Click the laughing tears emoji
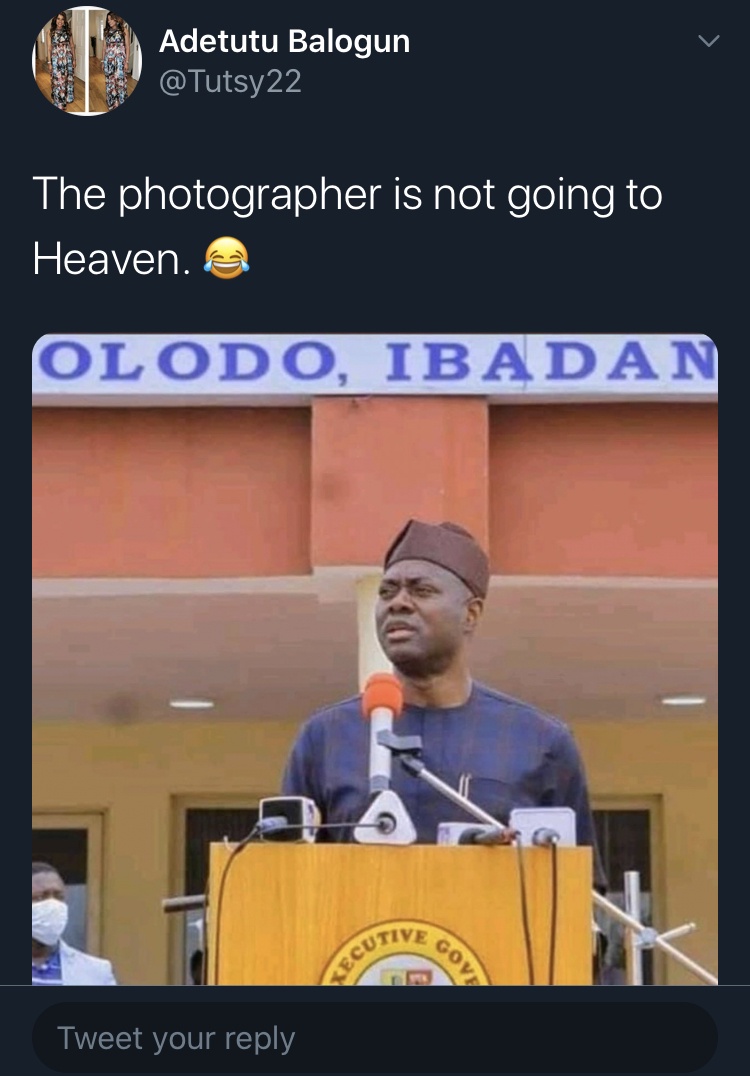Viewport: 750px width, 1076px height. (x=226, y=258)
